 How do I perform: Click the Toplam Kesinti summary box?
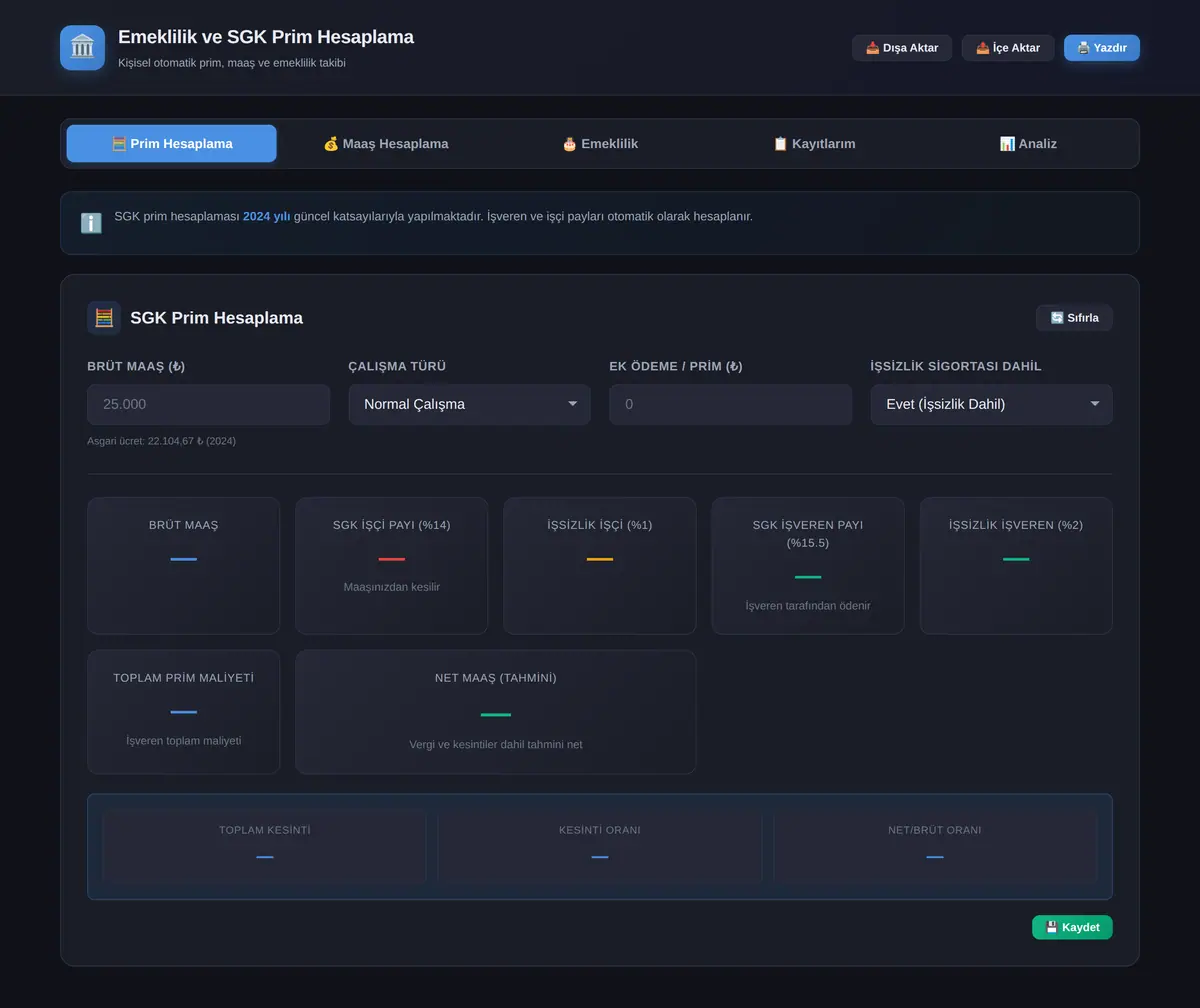[265, 847]
